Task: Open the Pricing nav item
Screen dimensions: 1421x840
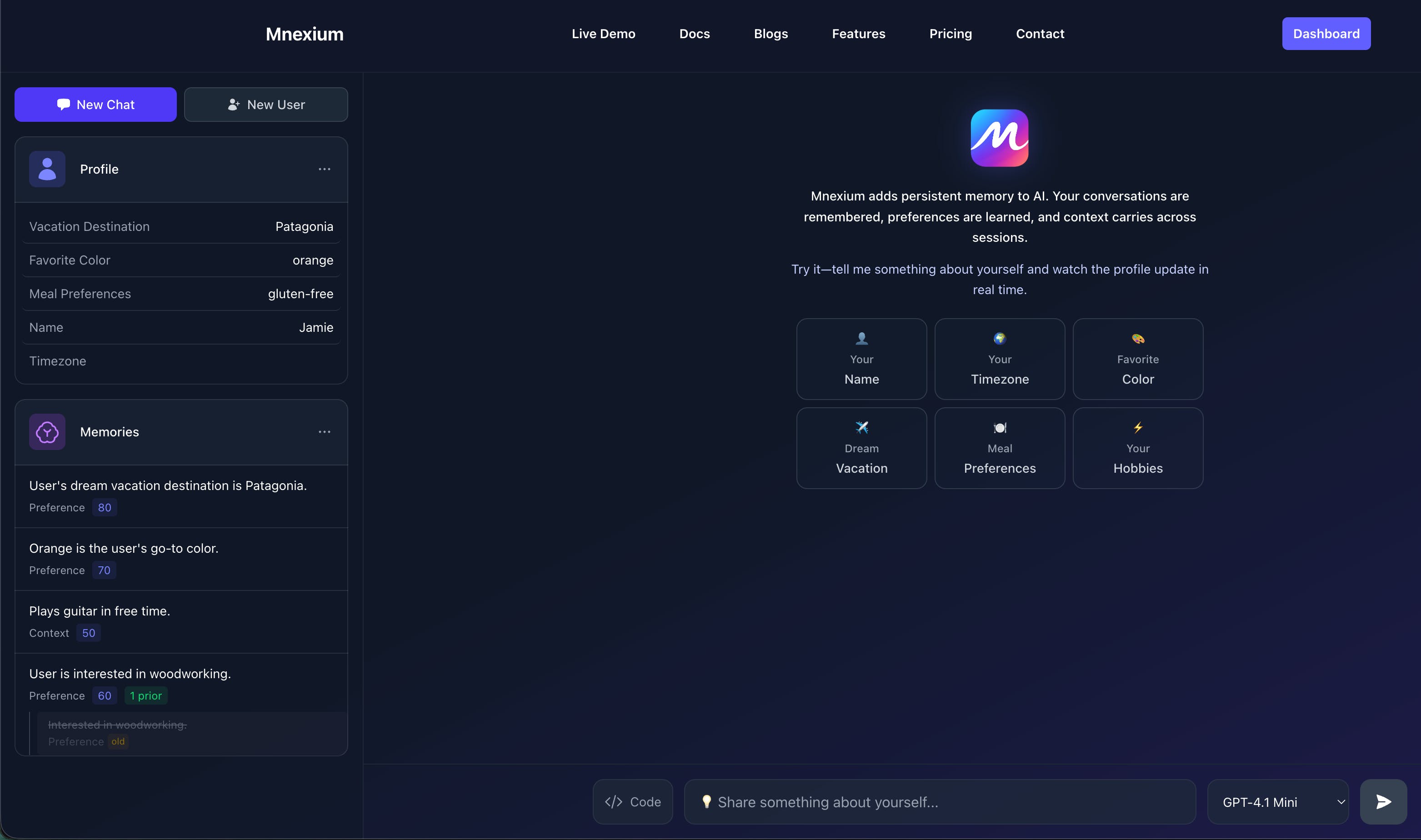Action: [950, 34]
